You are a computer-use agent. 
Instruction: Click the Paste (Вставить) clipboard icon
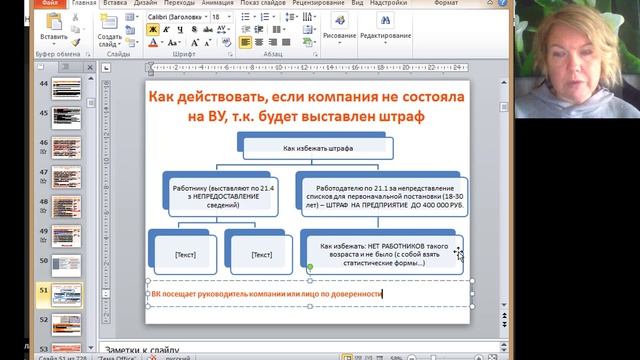[x=54, y=21]
